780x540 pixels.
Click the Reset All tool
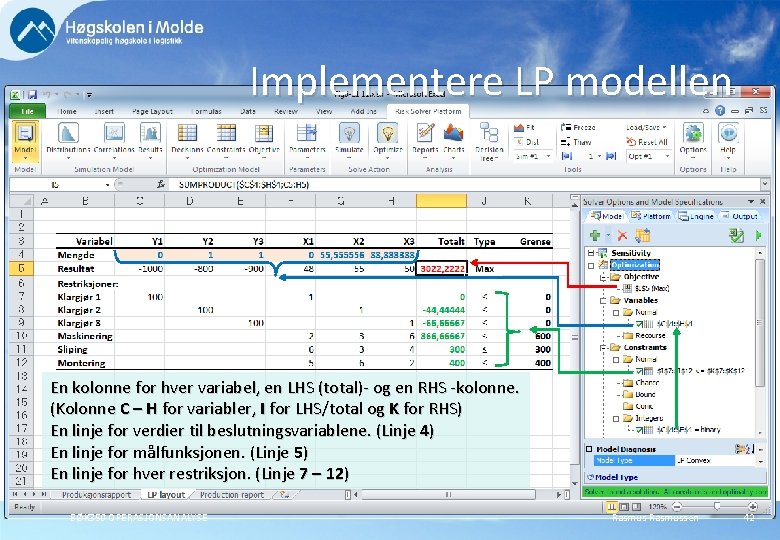[646, 142]
